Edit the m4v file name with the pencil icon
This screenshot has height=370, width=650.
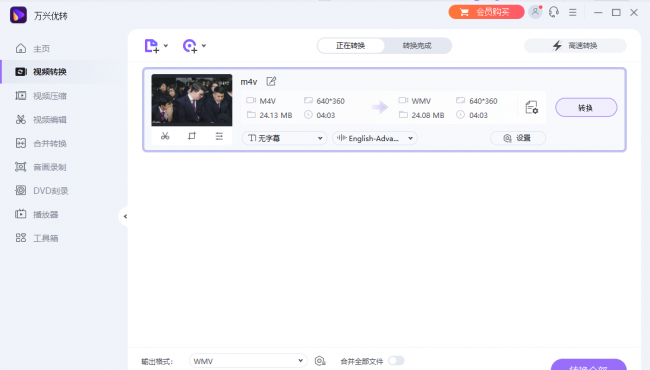(271, 81)
